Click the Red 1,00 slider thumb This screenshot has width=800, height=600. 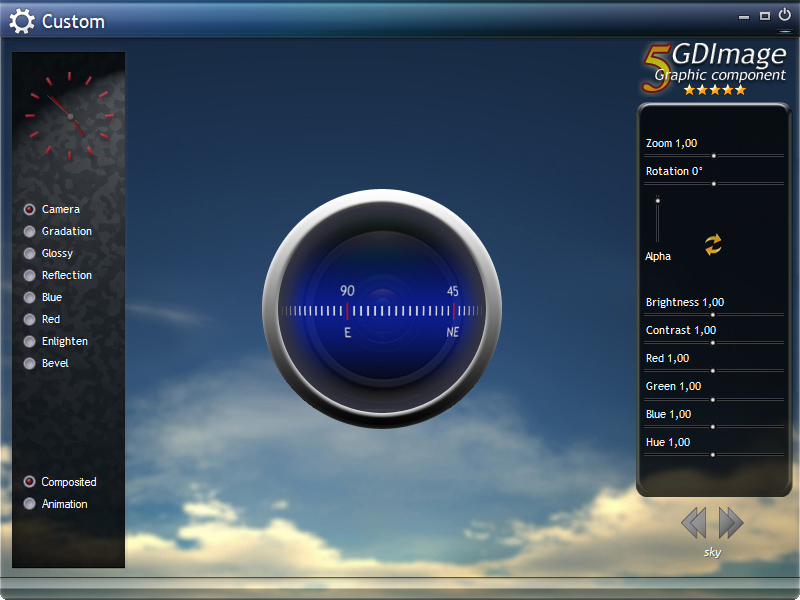pos(713,371)
